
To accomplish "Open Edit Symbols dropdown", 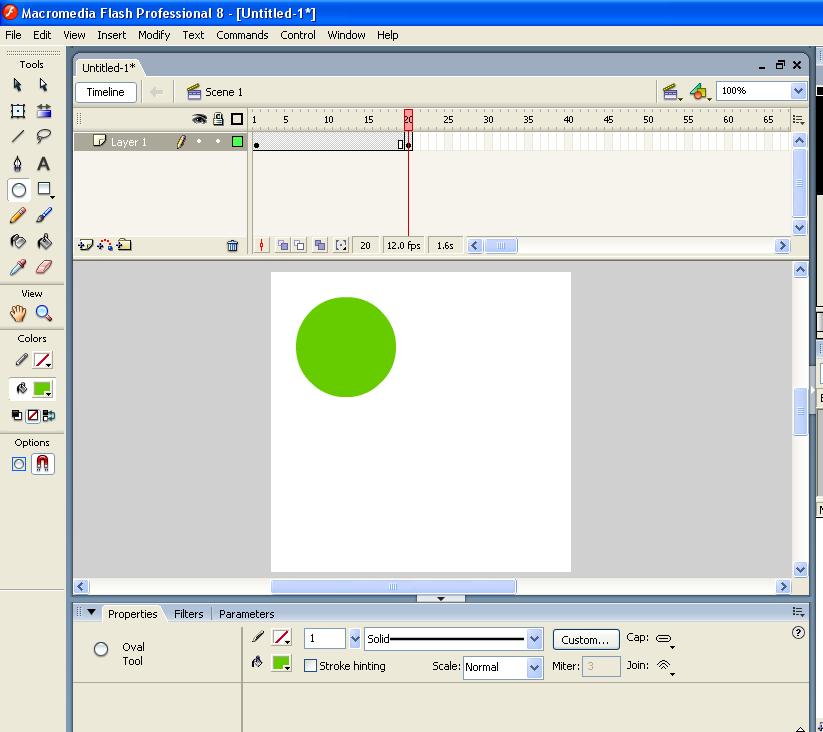I will point(701,92).
